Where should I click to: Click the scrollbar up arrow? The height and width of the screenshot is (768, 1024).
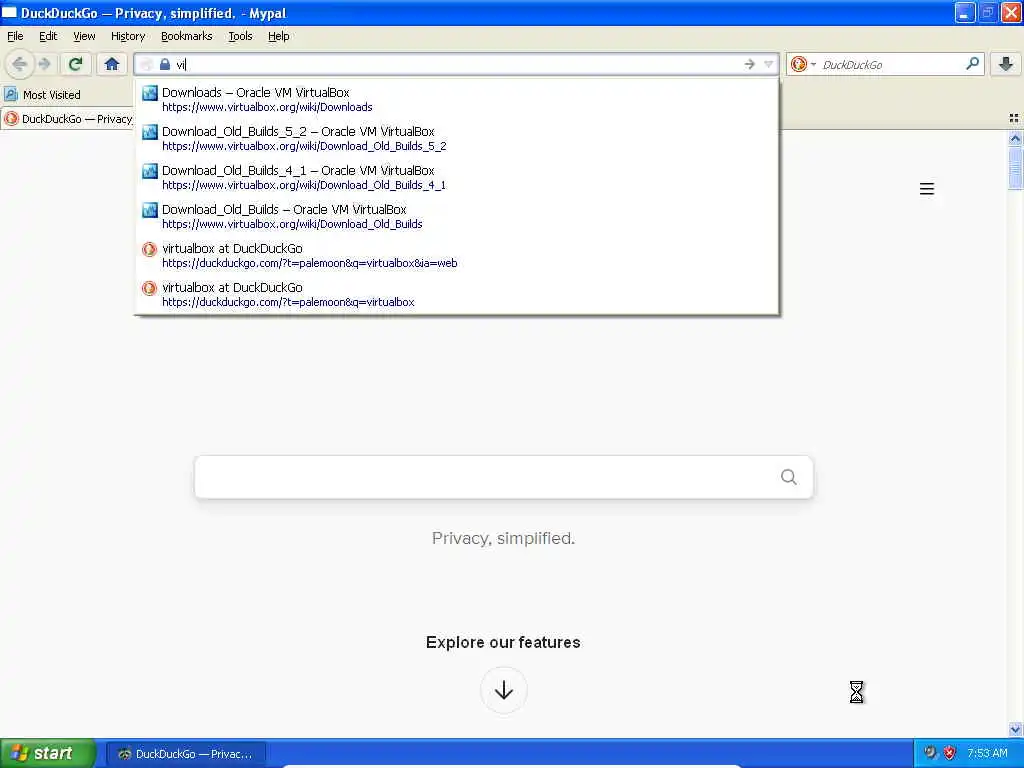tap(1015, 138)
